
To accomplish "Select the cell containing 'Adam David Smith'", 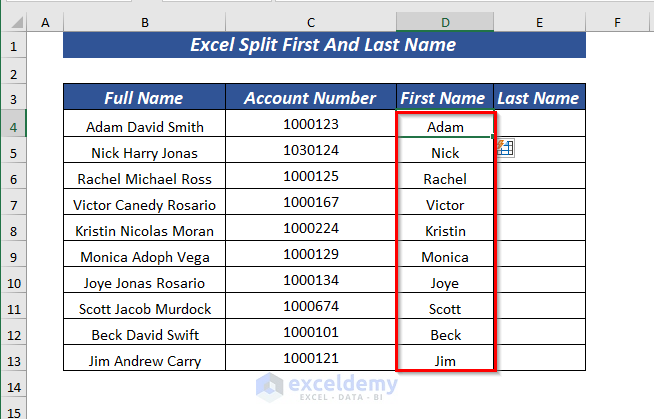I will click(145, 127).
